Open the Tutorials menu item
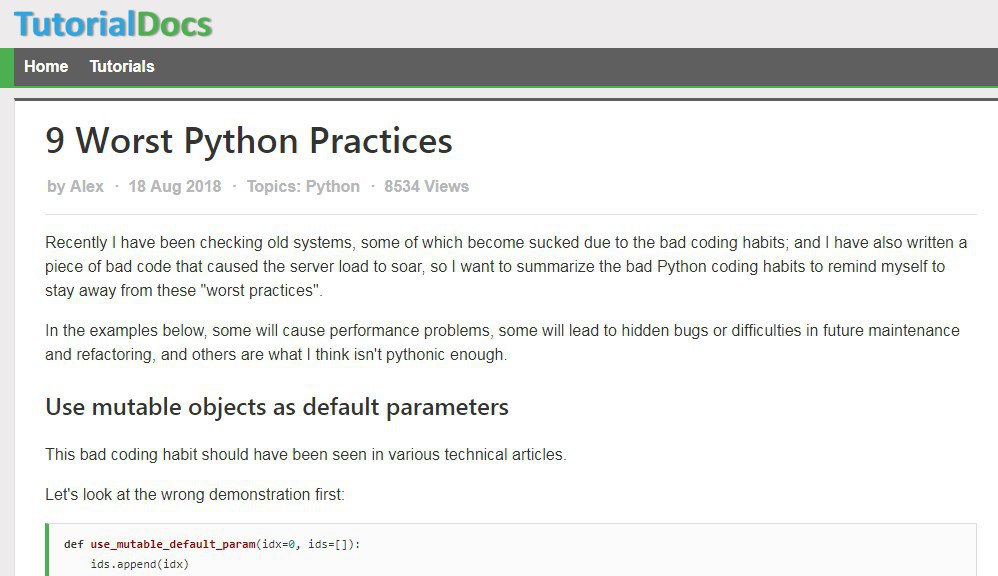 [x=122, y=66]
